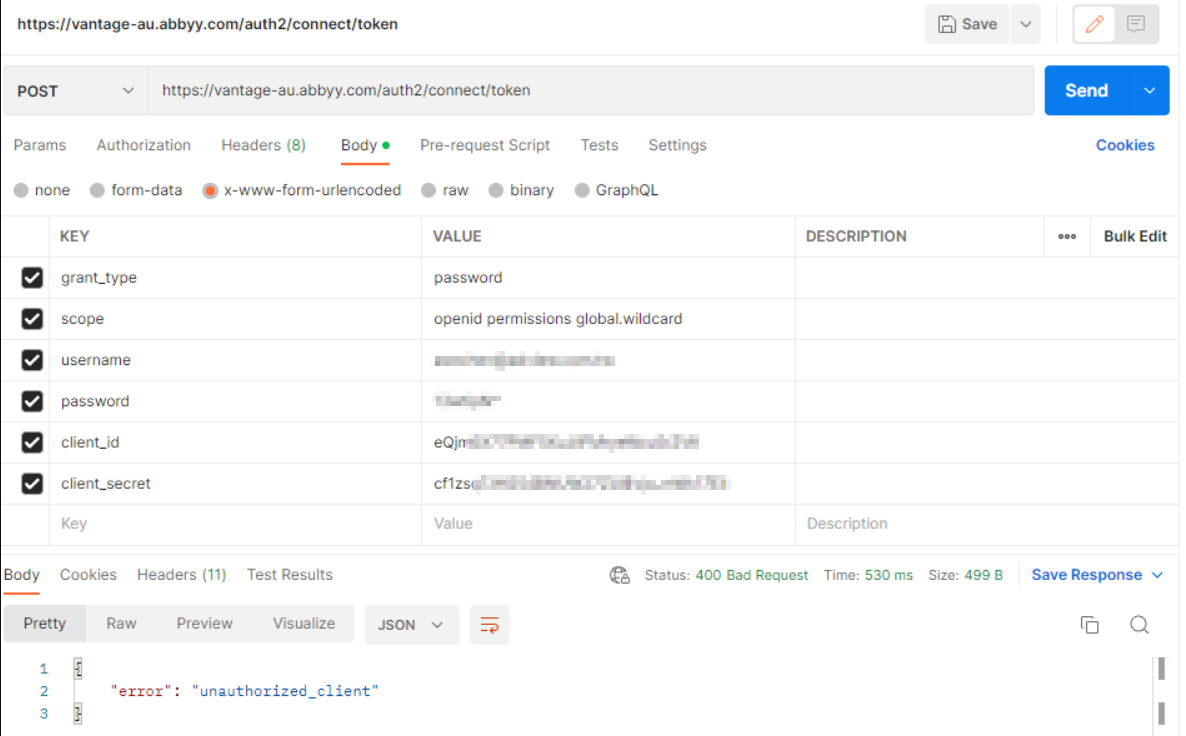The width and height of the screenshot is (1186, 736).
Task: Click the request URL input field
Action: (591, 91)
